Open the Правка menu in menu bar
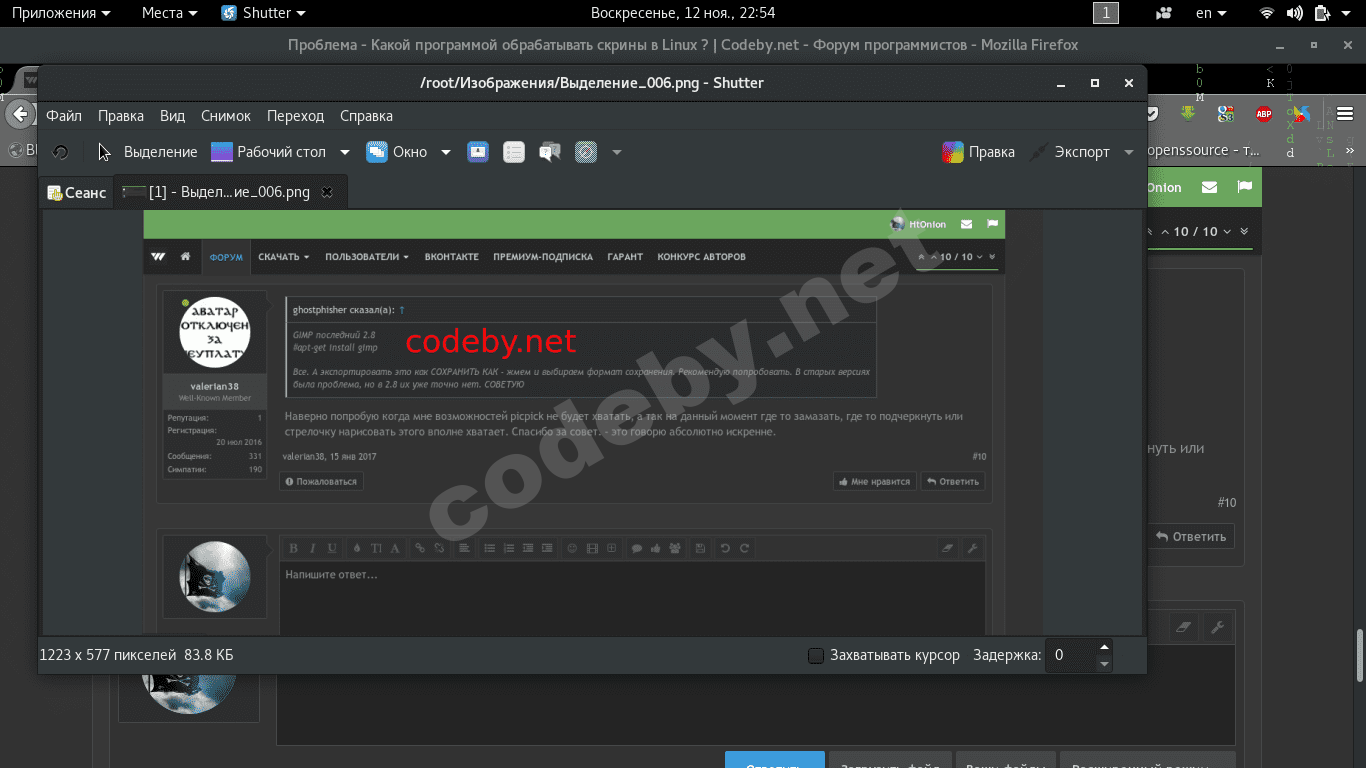Screen dimensions: 1366x768 point(121,116)
